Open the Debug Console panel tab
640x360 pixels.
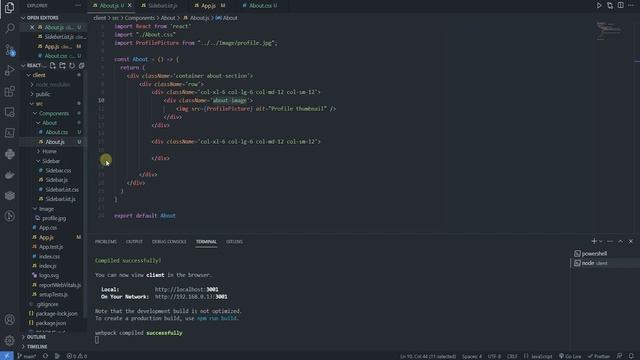pos(169,242)
